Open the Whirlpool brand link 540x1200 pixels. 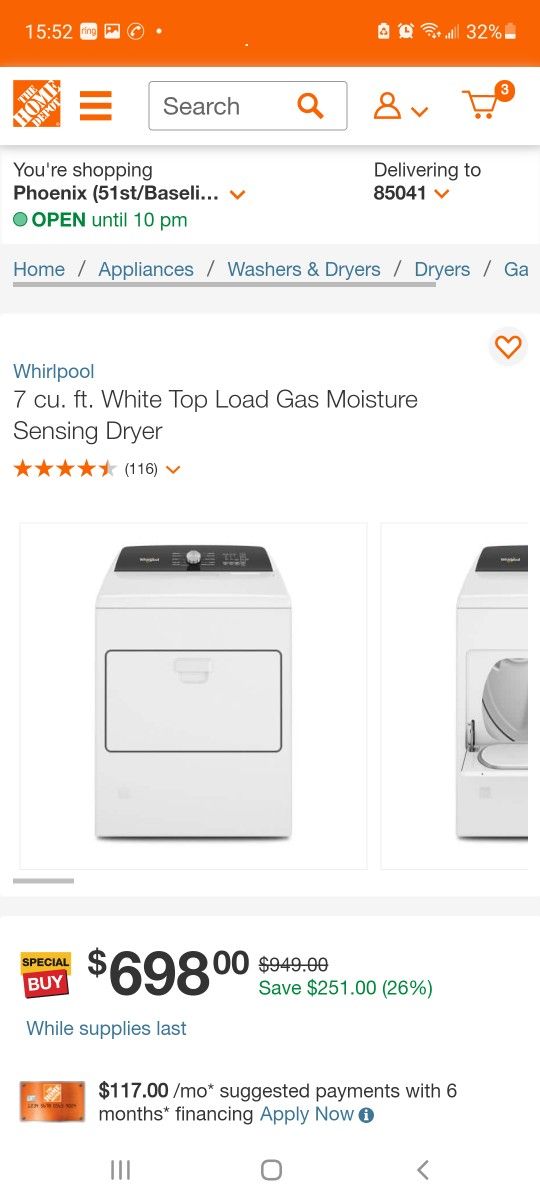coord(54,371)
